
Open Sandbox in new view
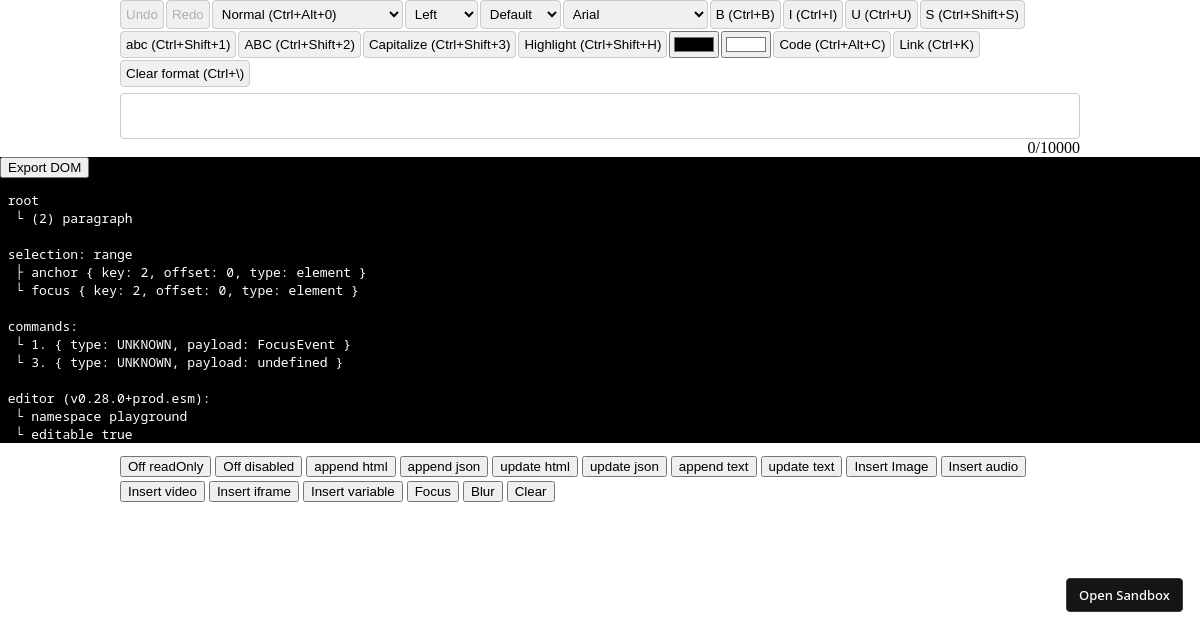click(1124, 594)
